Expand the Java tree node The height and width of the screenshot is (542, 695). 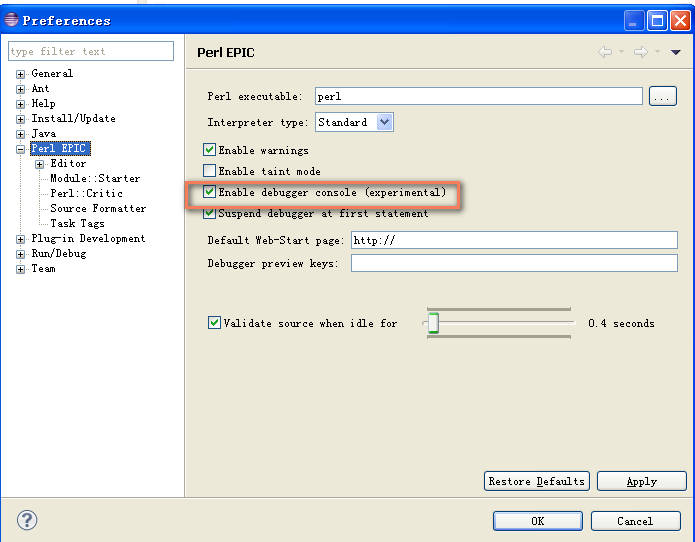pos(20,134)
